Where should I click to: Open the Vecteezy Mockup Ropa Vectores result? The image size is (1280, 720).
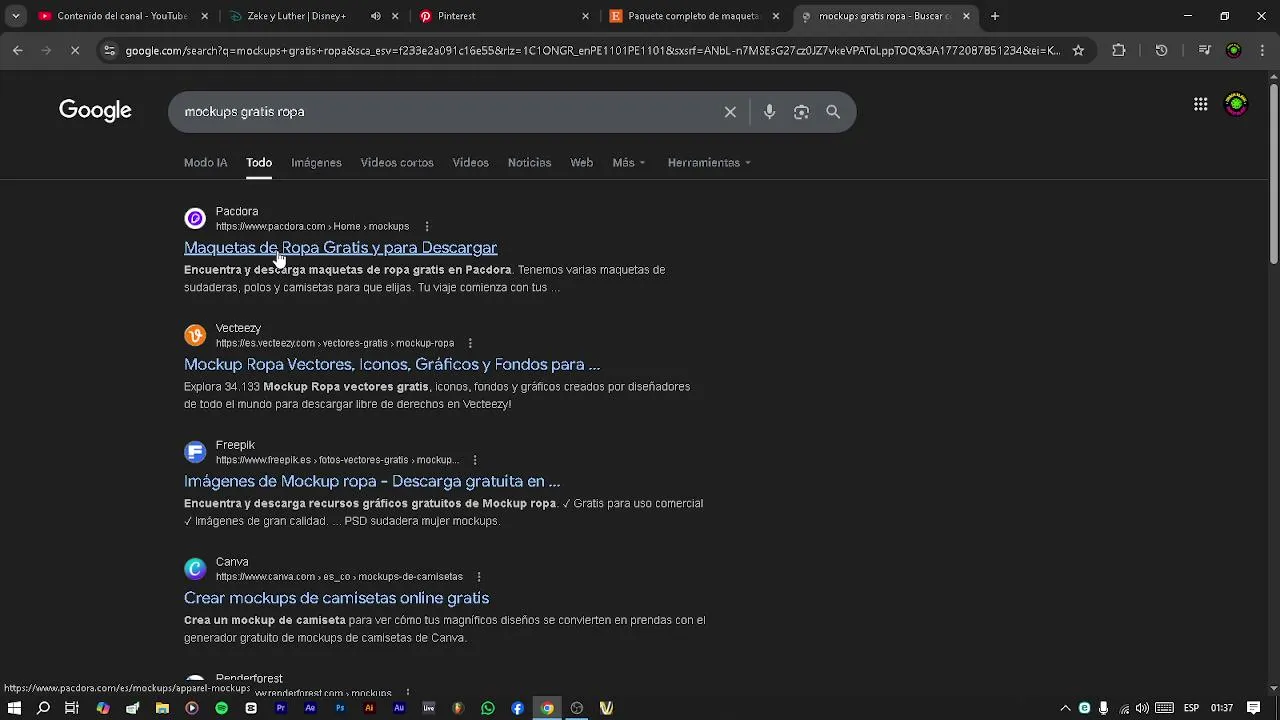point(392,365)
